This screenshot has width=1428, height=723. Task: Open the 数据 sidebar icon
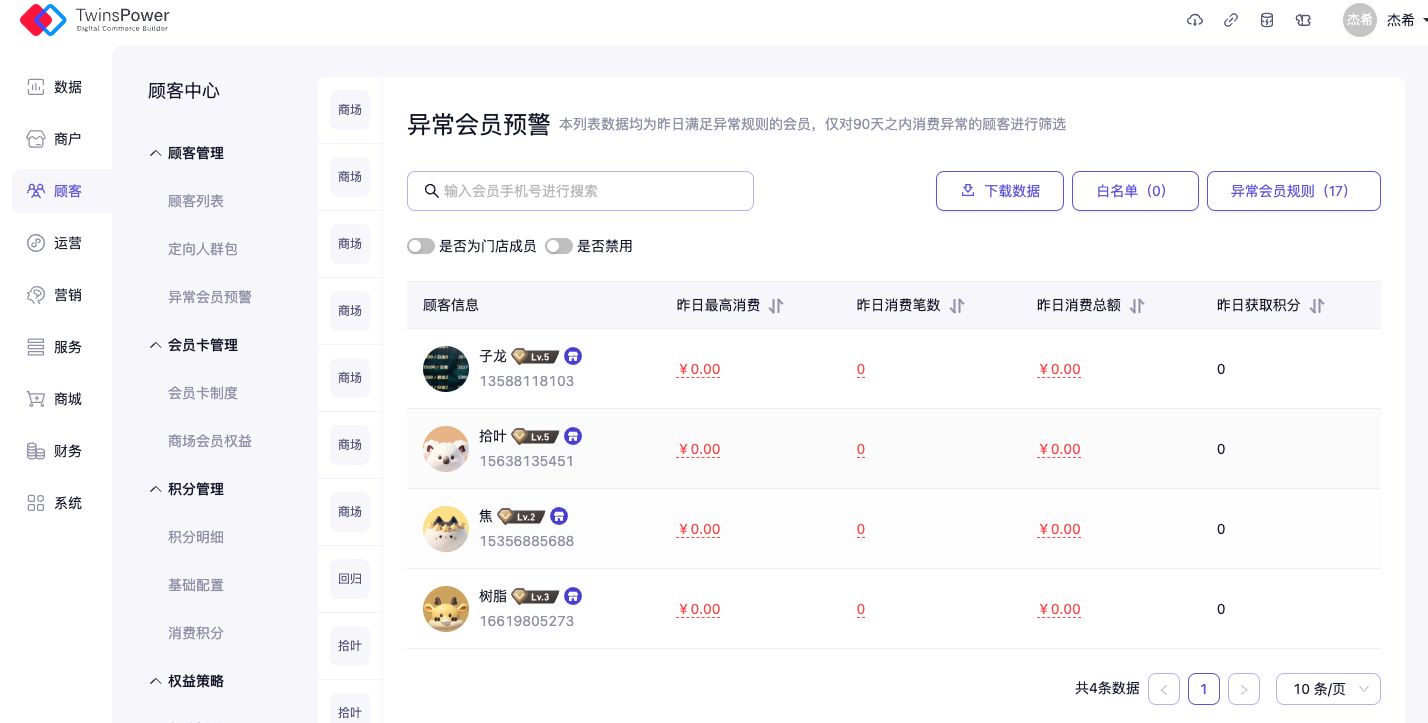[x=36, y=87]
